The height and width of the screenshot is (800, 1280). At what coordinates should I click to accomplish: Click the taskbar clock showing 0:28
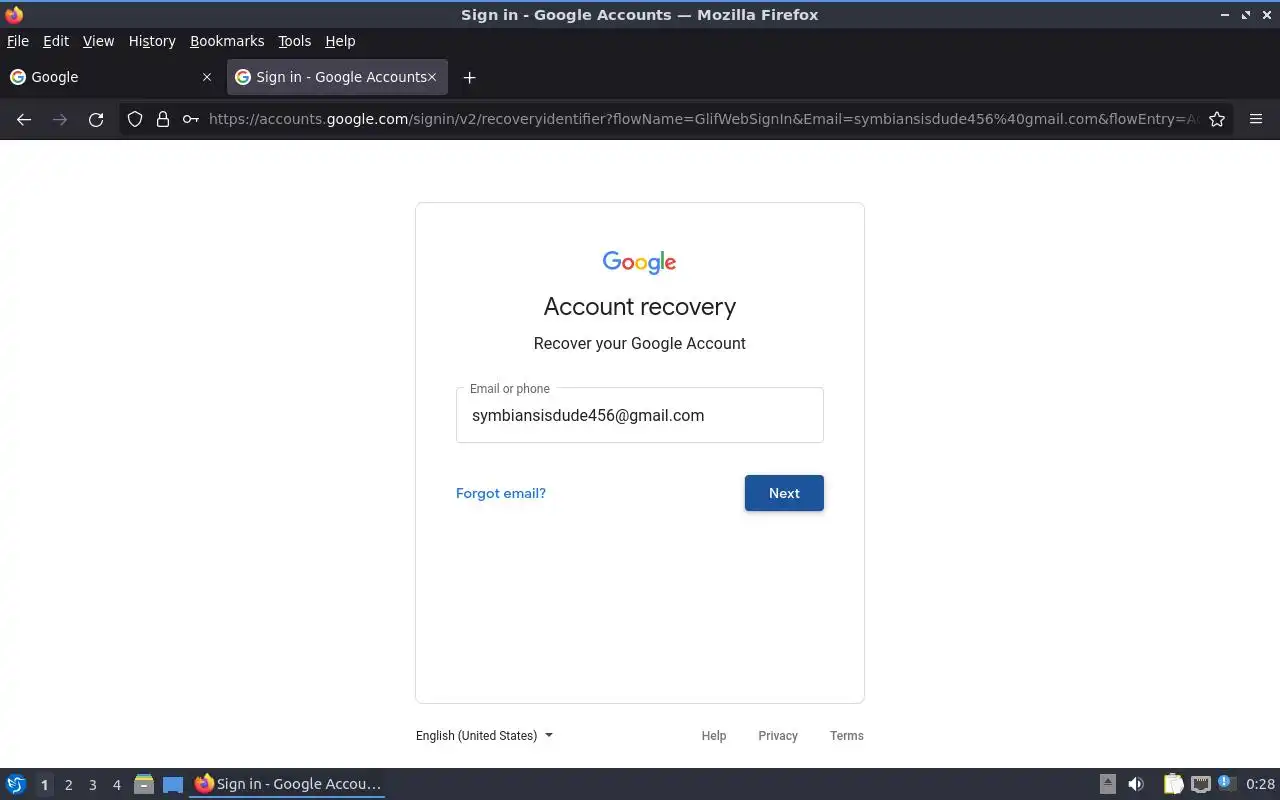coord(1260,784)
